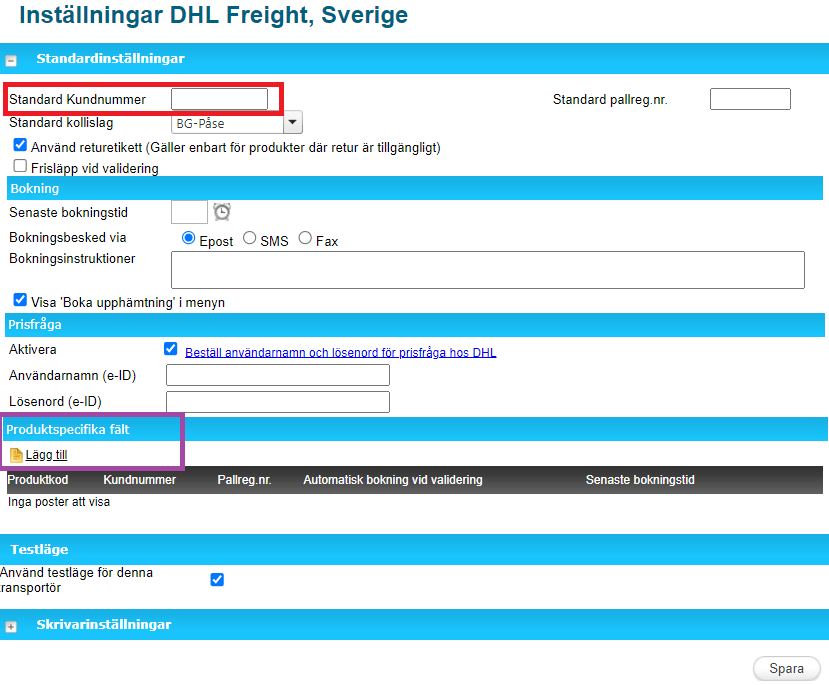Click the Lägg till link
829x685 pixels.
tap(46, 455)
